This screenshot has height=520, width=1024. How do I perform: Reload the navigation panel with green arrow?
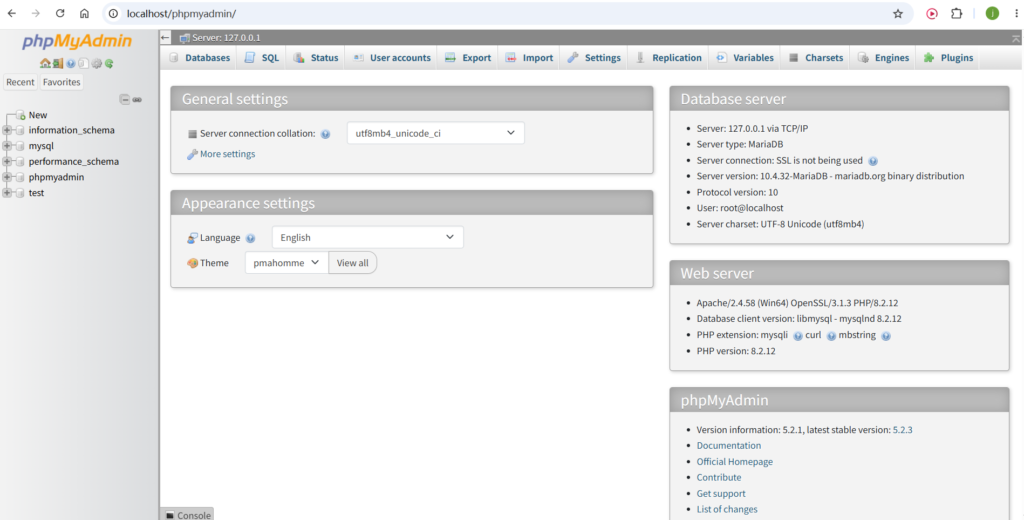coord(109,63)
